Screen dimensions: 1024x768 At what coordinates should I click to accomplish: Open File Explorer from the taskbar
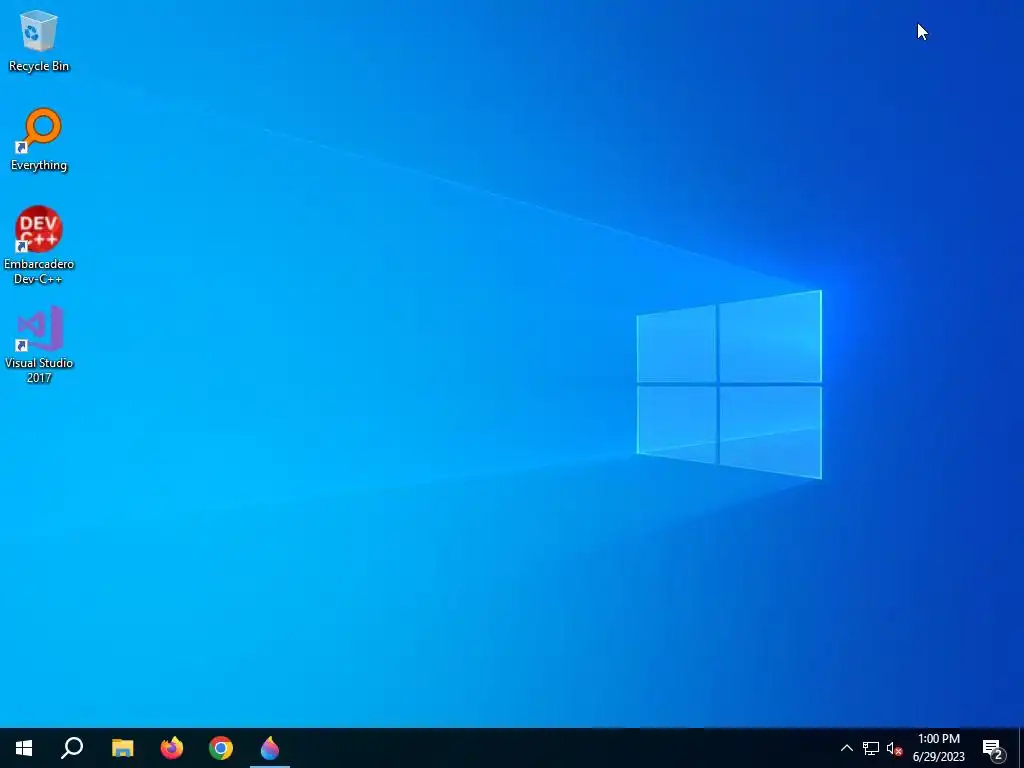[x=122, y=748]
